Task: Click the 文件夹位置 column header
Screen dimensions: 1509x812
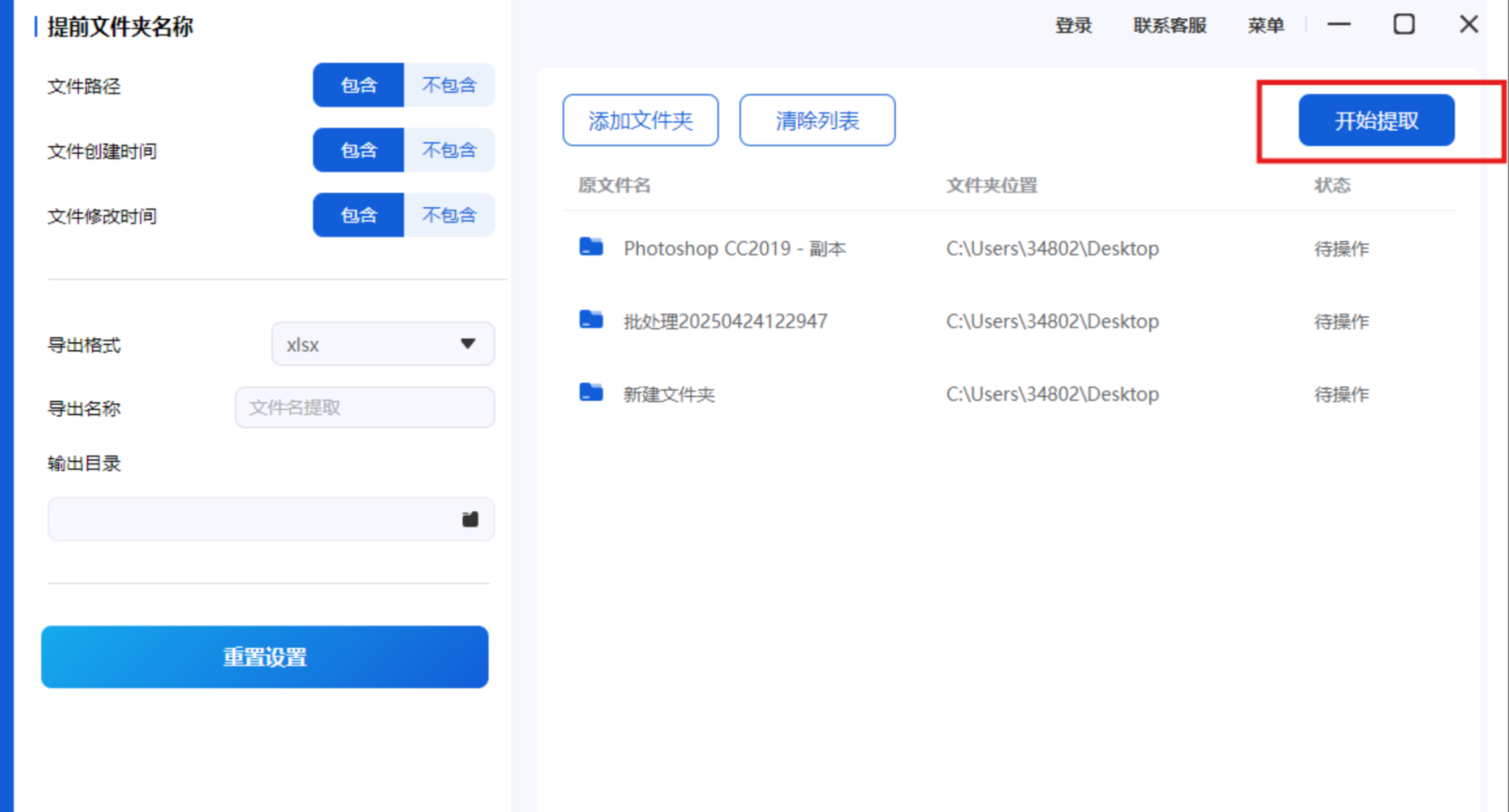Action: (x=992, y=185)
